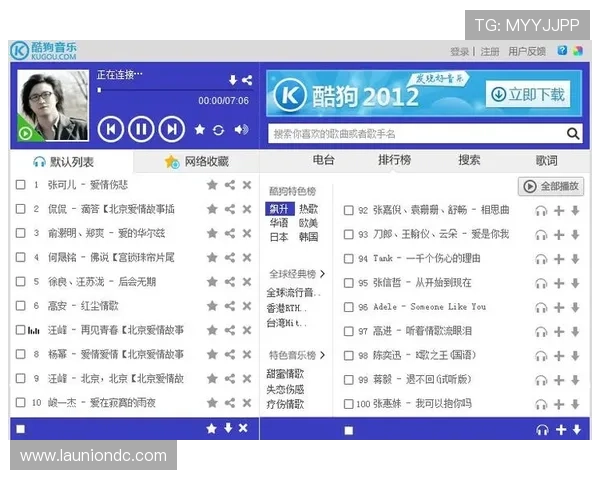The image size is (600, 480).
Task: Select checkbox for song 9 汪峰 - 北京，北京
Action: (x=21, y=378)
